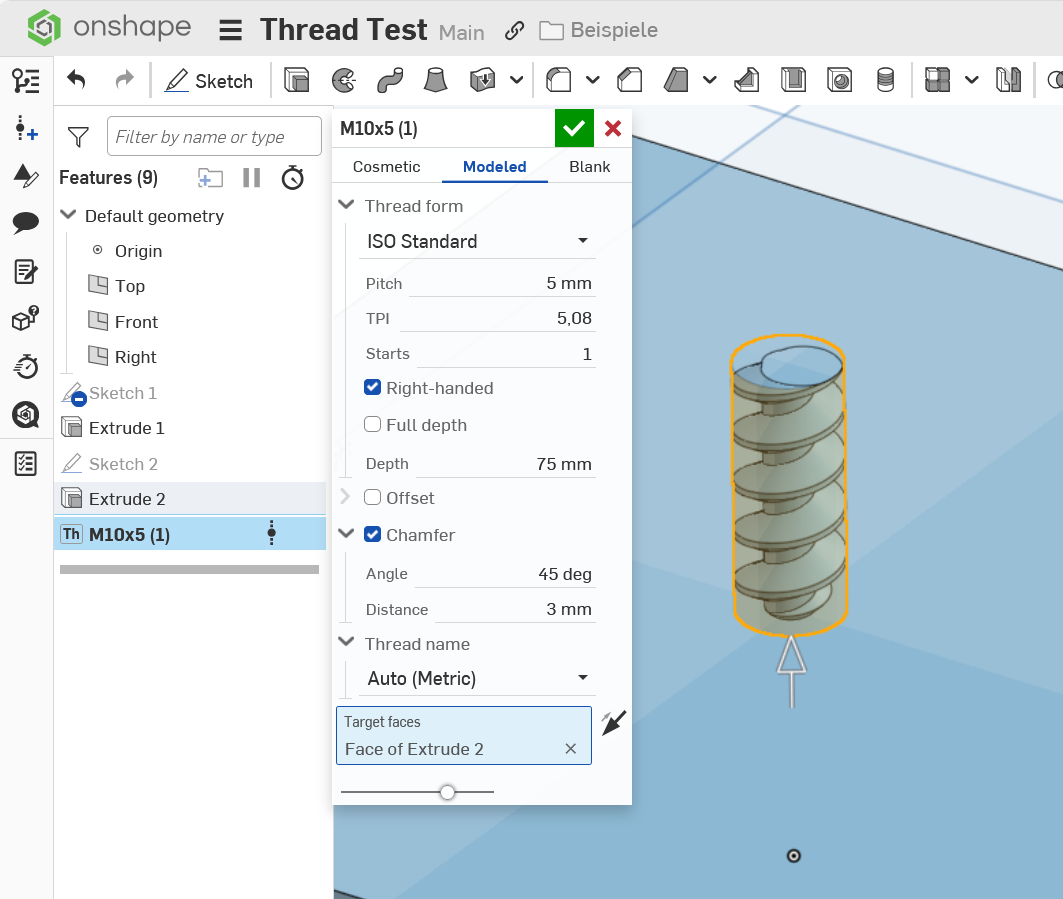This screenshot has width=1063, height=899.
Task: Open the Beispiele folder link
Action: click(599, 31)
